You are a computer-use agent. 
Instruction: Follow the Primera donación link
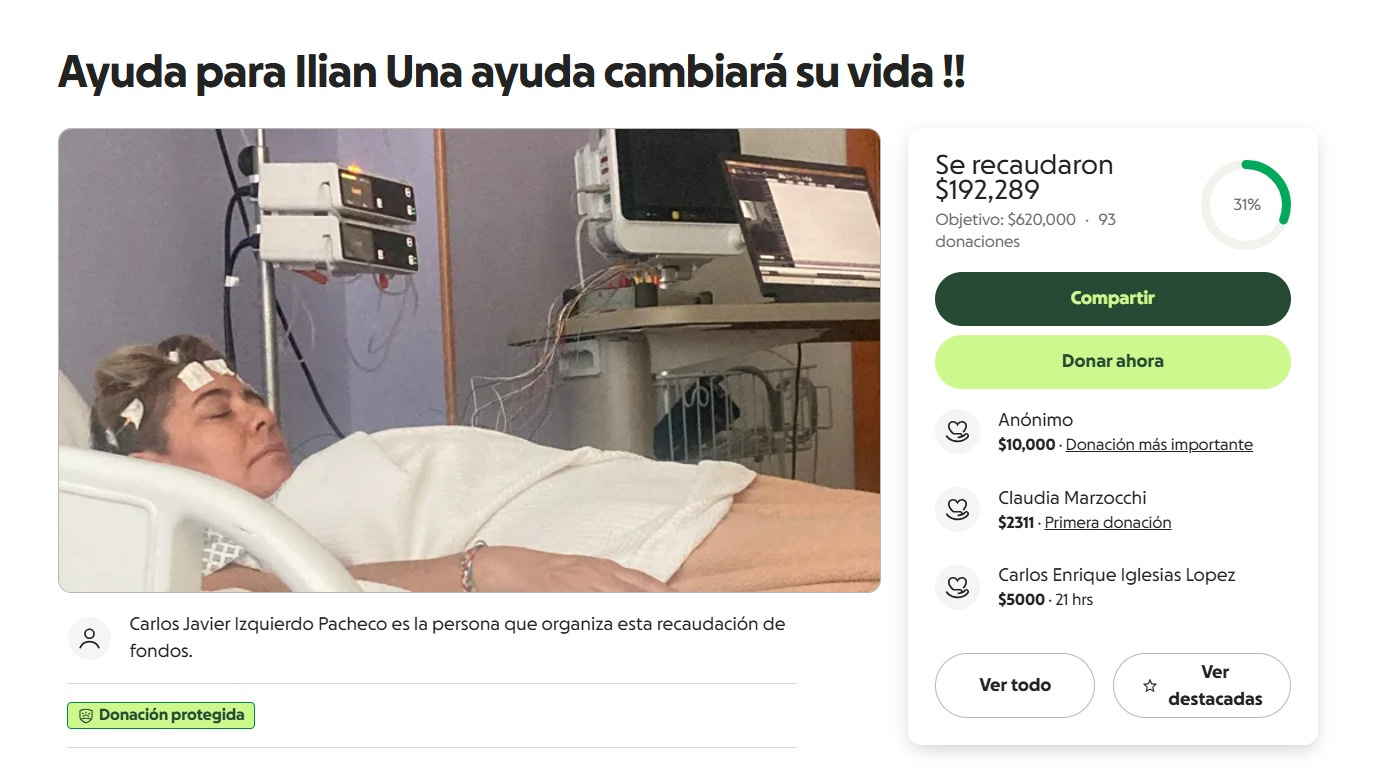coord(1108,523)
